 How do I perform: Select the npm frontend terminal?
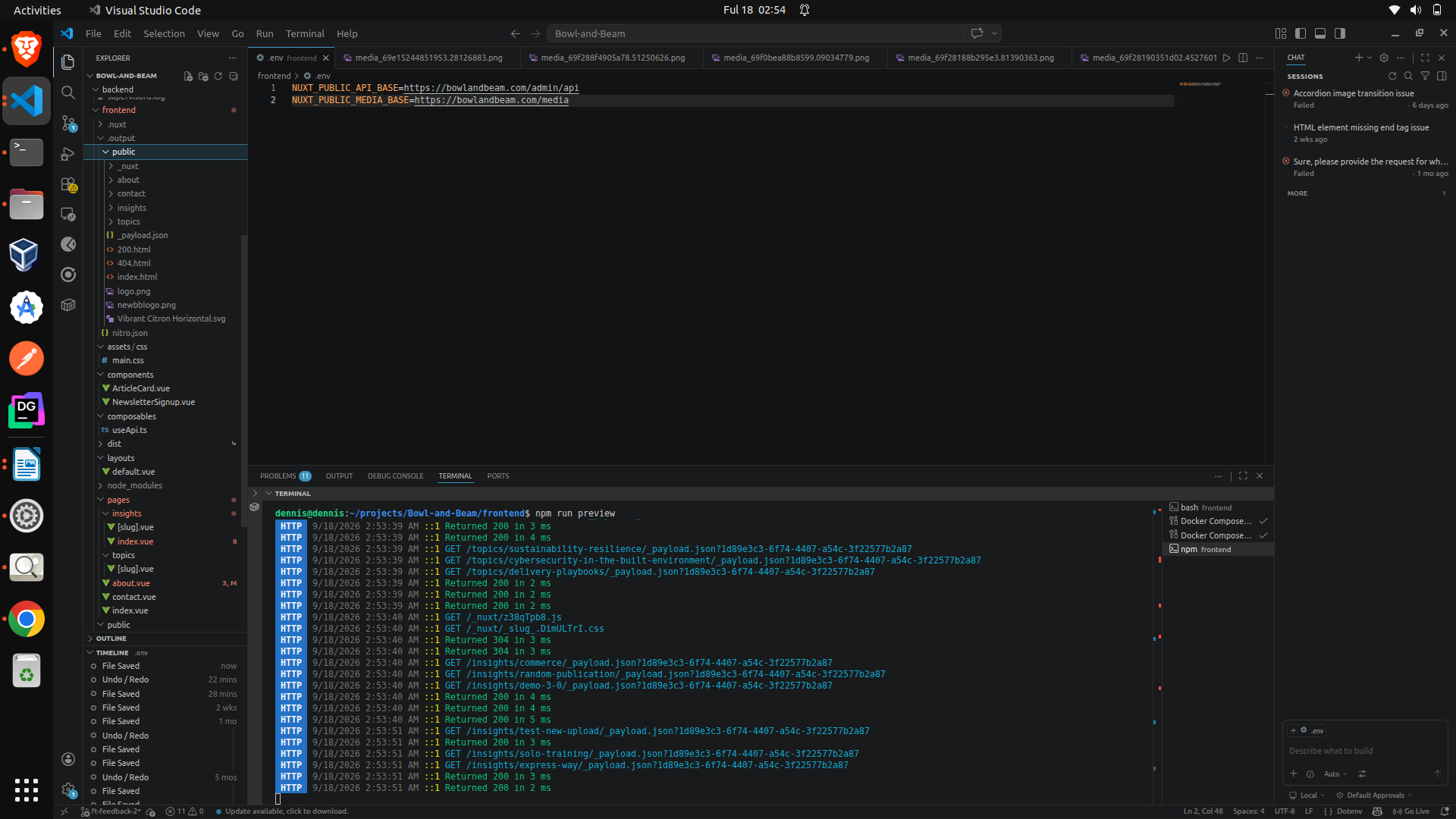click(x=1216, y=549)
